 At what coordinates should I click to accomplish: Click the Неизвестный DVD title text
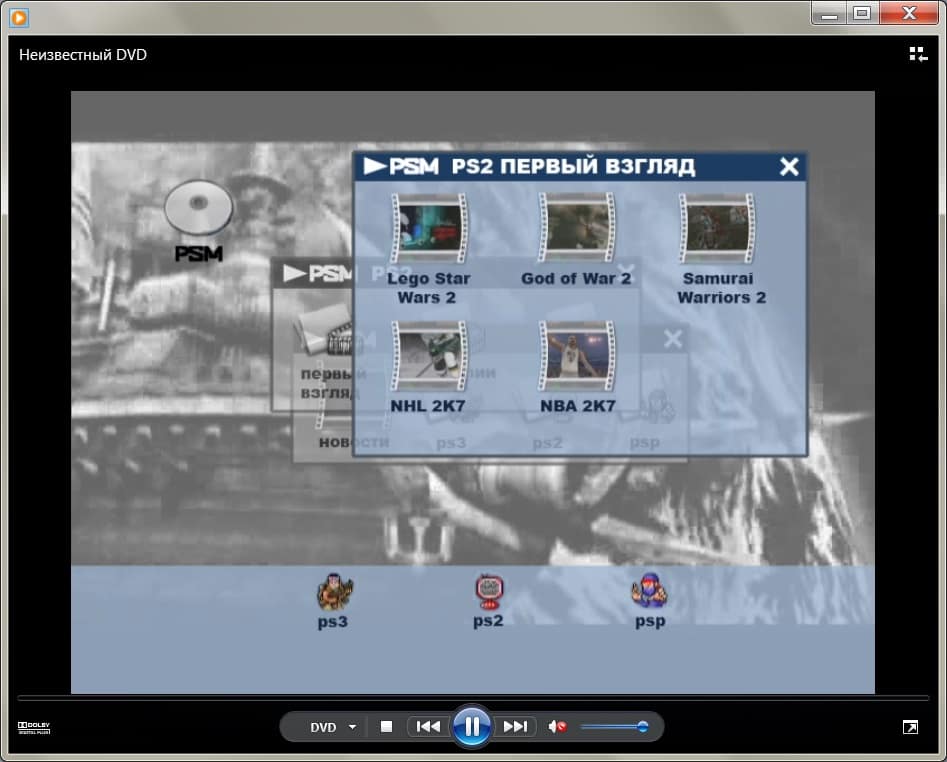tap(83, 55)
